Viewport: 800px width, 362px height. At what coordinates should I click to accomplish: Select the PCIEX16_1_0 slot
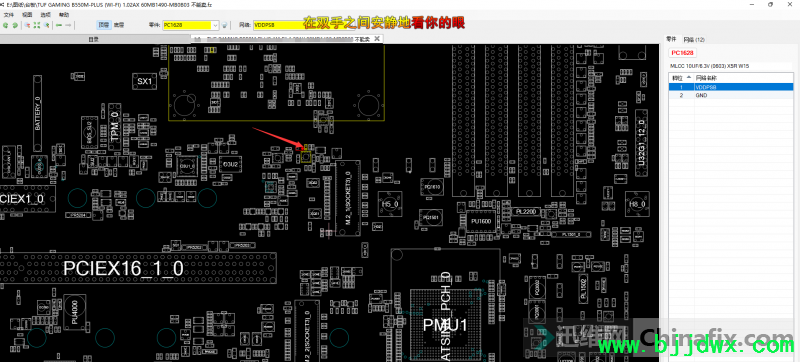coord(138,268)
